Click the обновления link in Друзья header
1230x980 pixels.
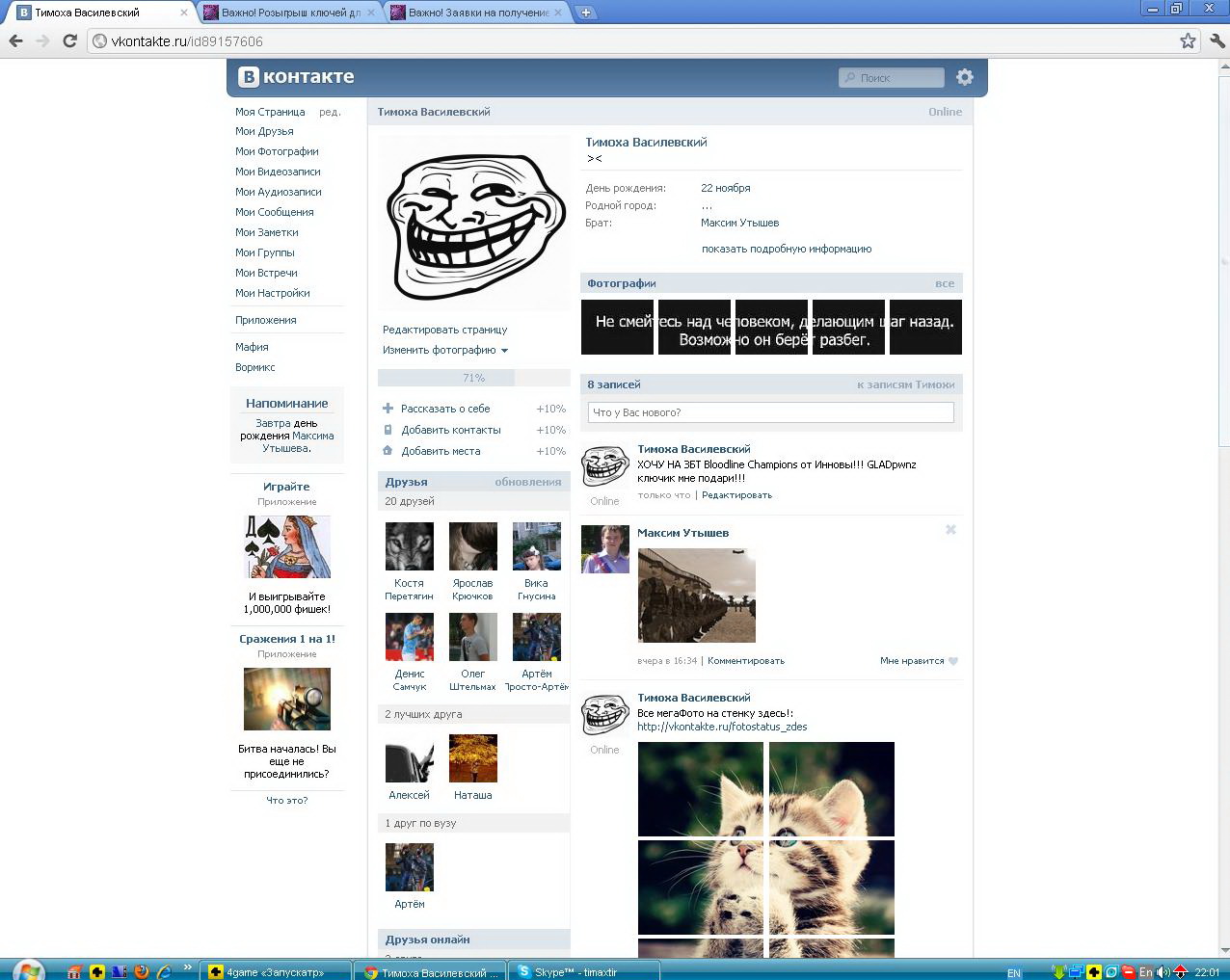pyautogui.click(x=528, y=482)
